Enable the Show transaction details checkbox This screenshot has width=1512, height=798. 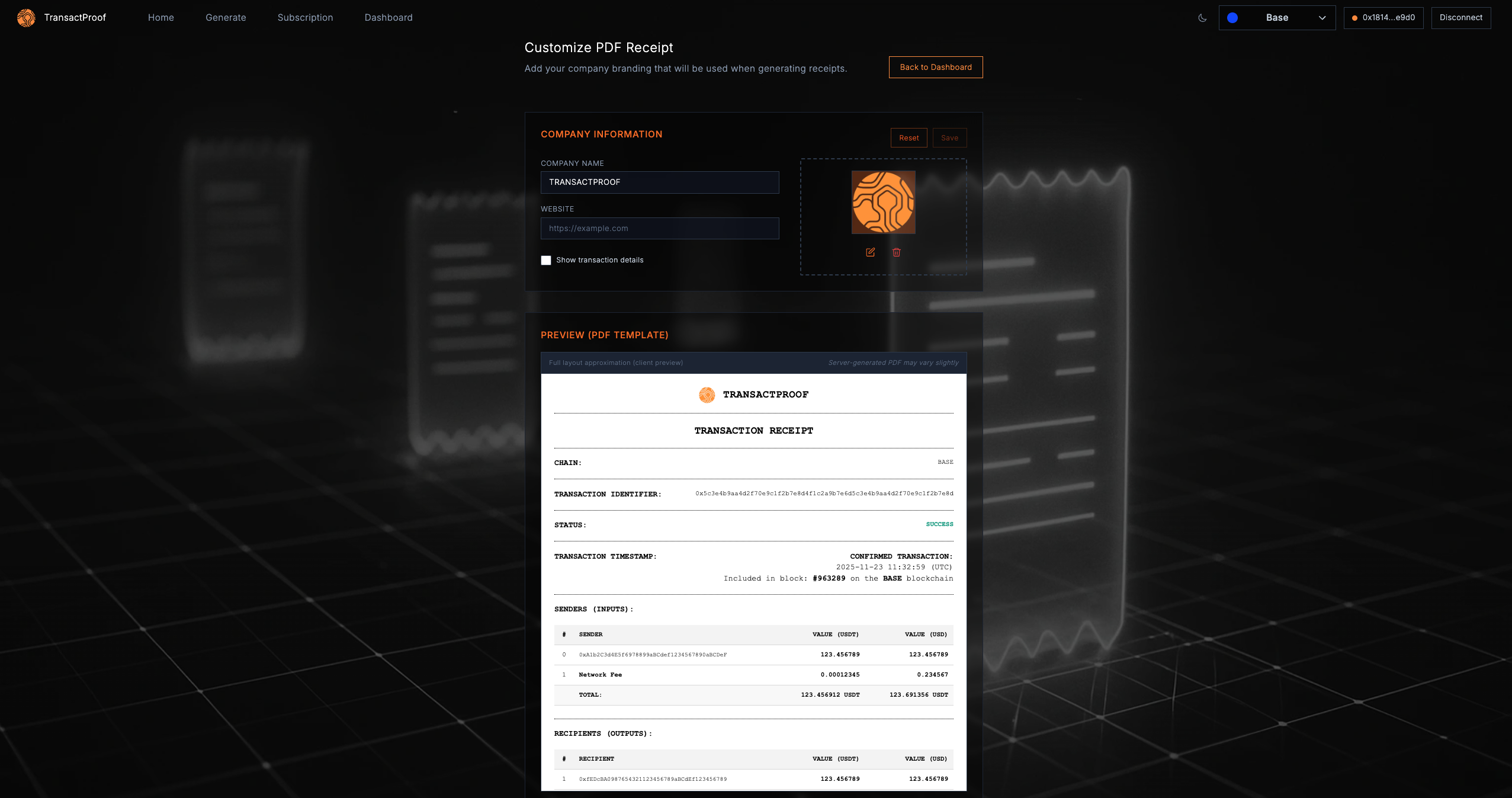tap(545, 260)
